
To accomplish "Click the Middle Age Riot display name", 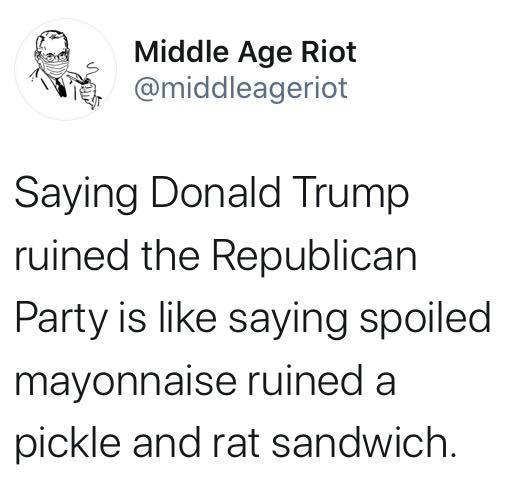I will [245, 53].
